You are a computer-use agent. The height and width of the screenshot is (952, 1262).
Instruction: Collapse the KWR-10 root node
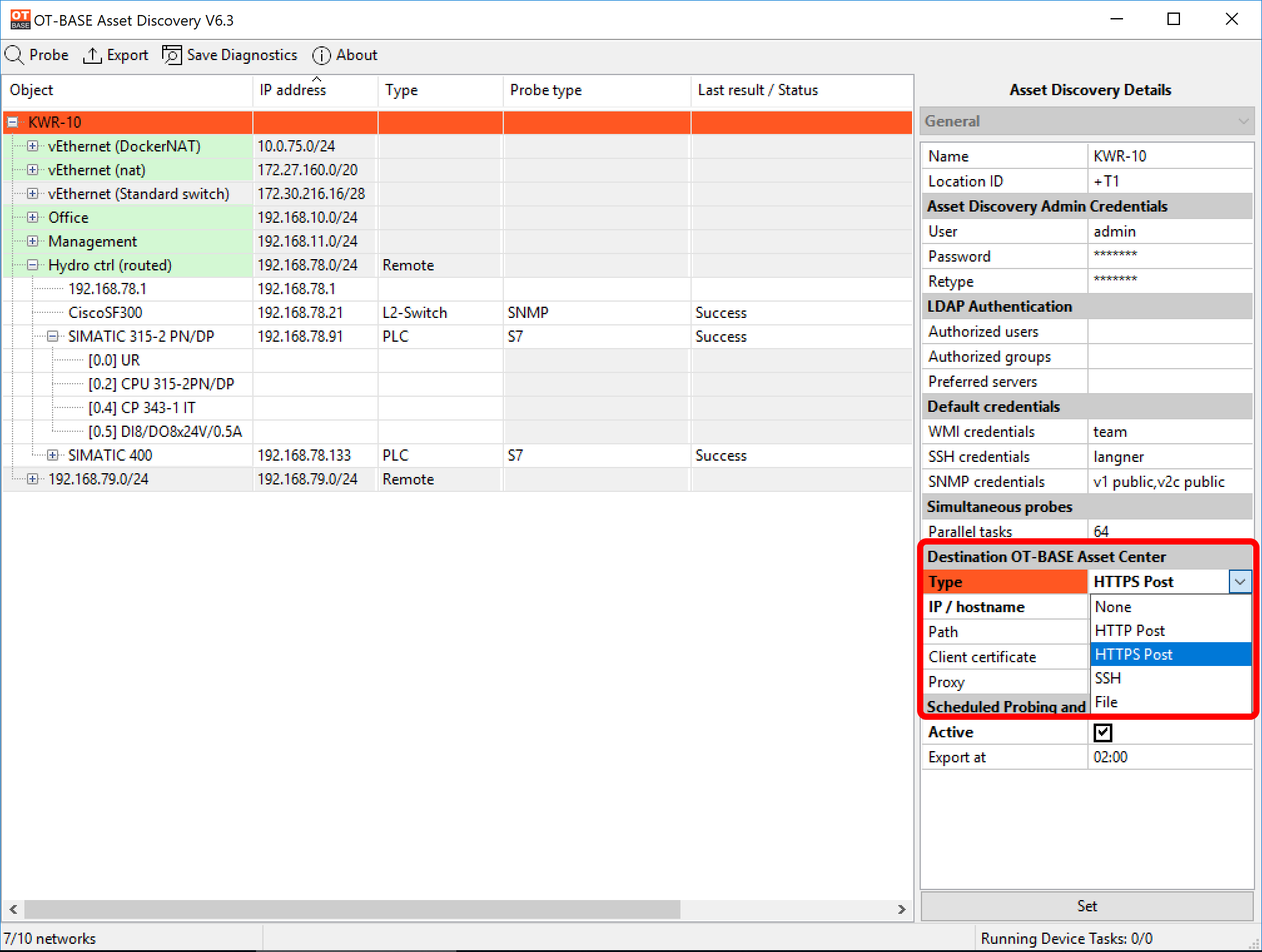(13, 122)
